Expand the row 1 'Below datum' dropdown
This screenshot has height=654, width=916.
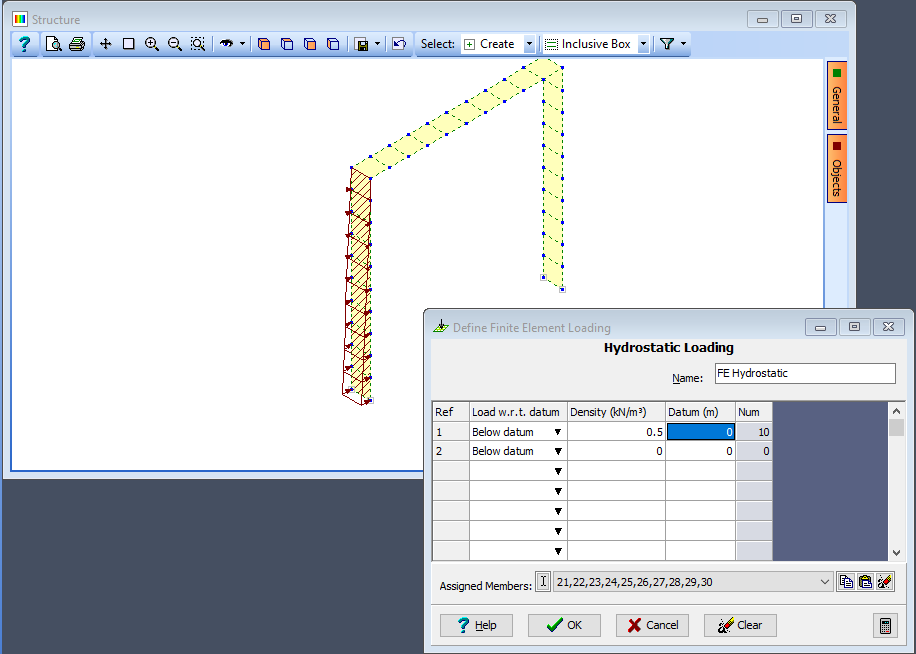558,432
